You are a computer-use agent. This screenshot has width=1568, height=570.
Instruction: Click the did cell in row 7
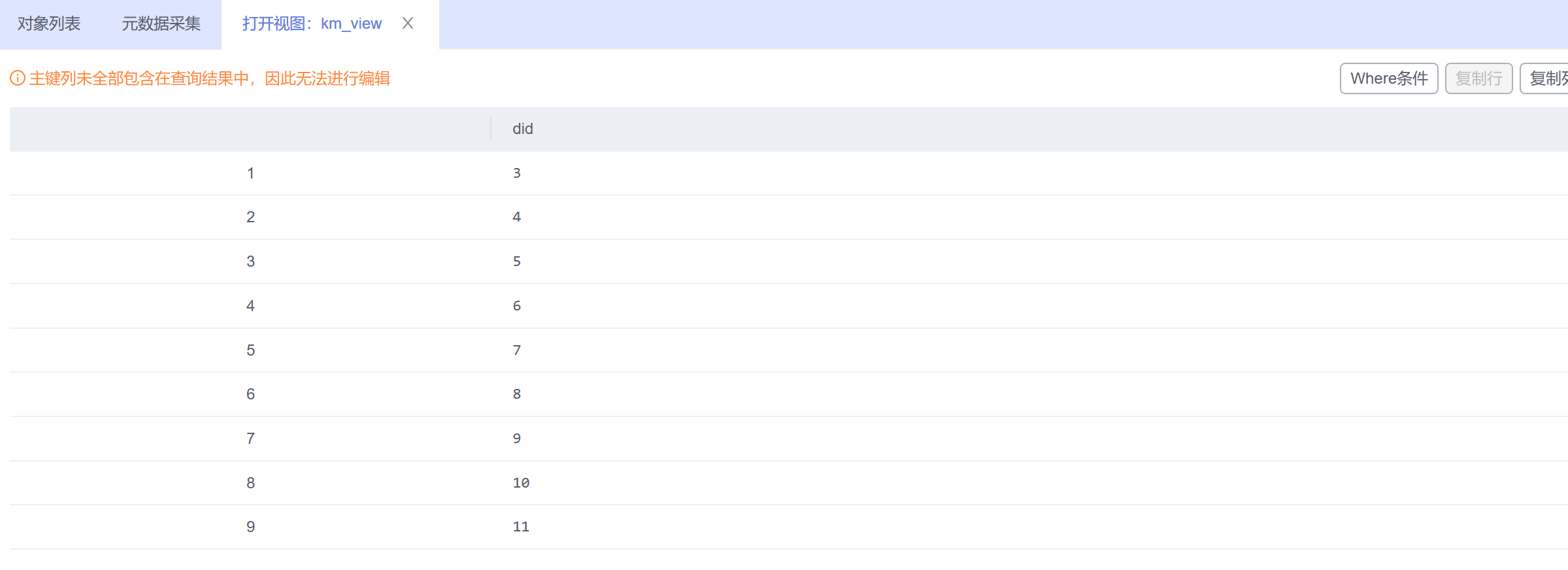1029,439
